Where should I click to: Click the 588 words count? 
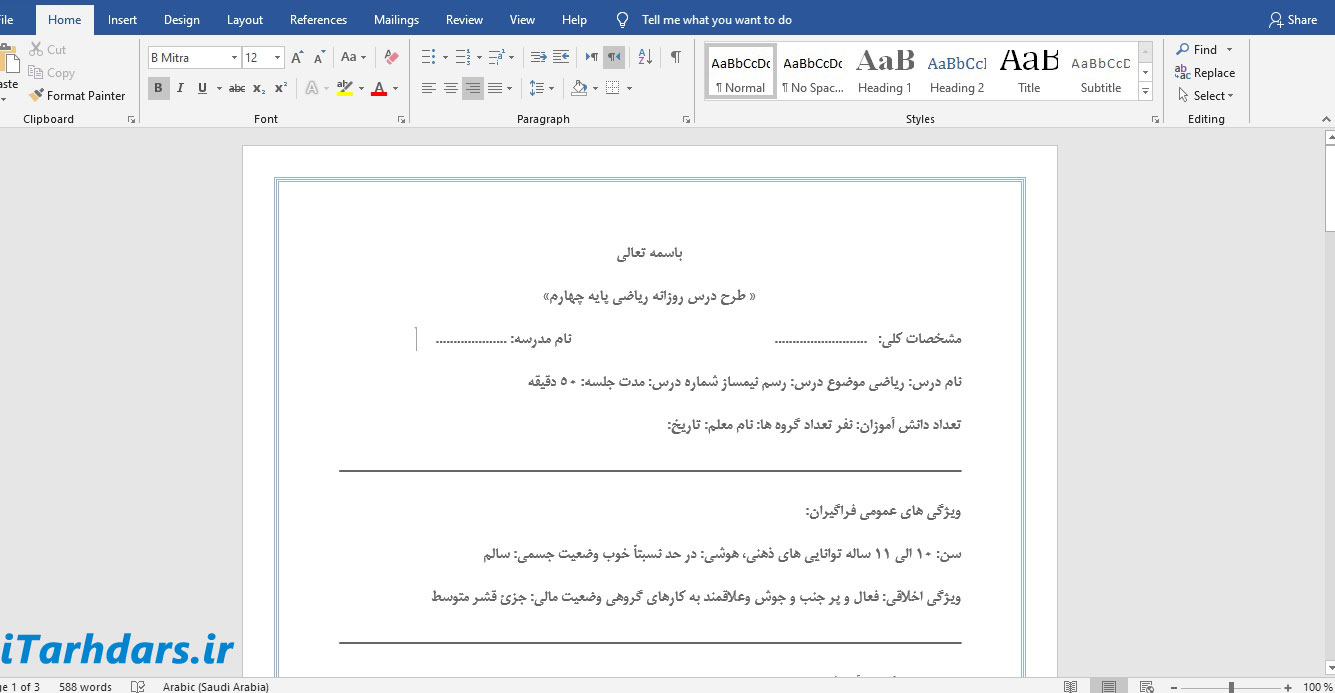pyautogui.click(x=85, y=687)
